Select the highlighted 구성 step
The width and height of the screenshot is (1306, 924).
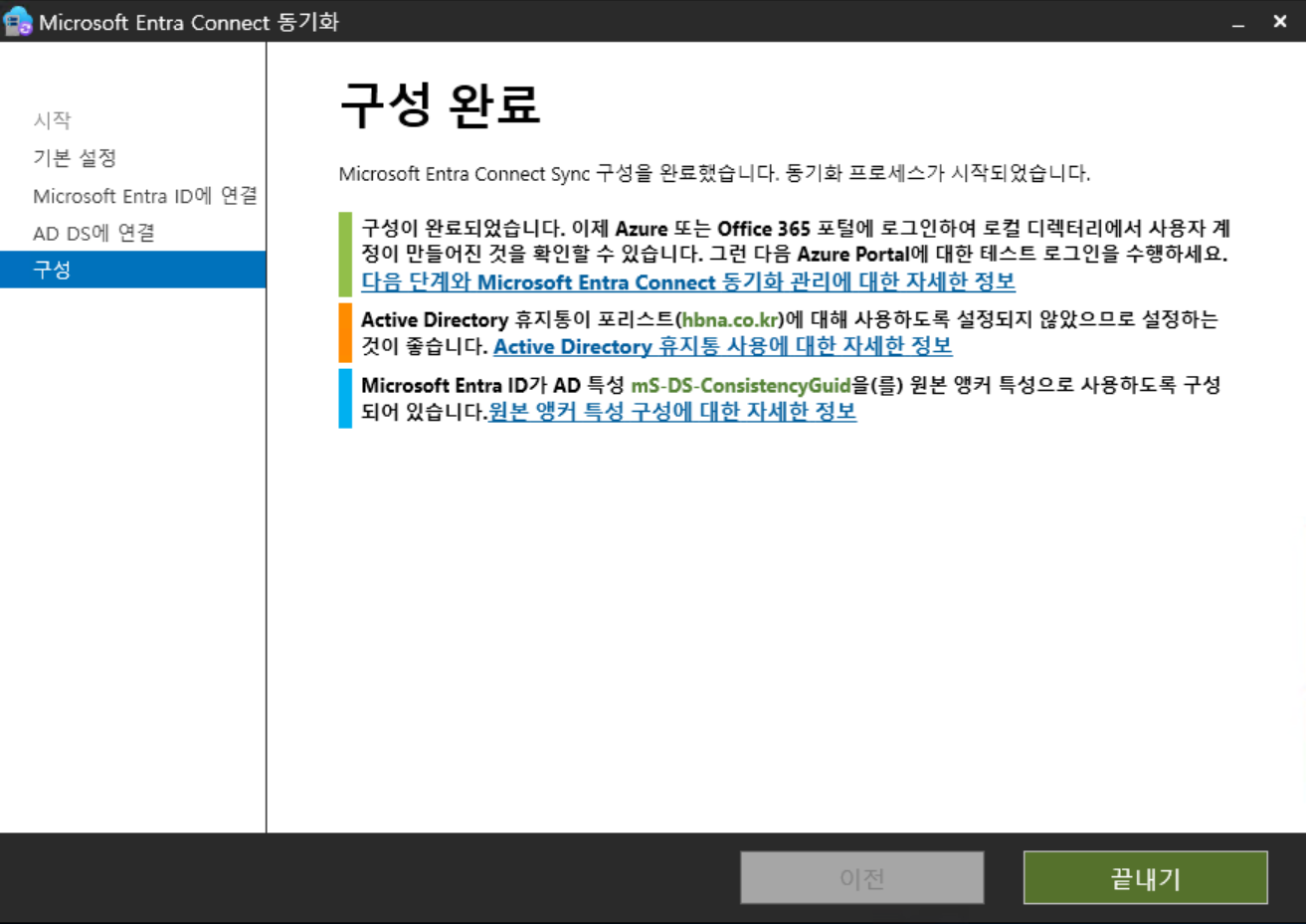point(133,270)
